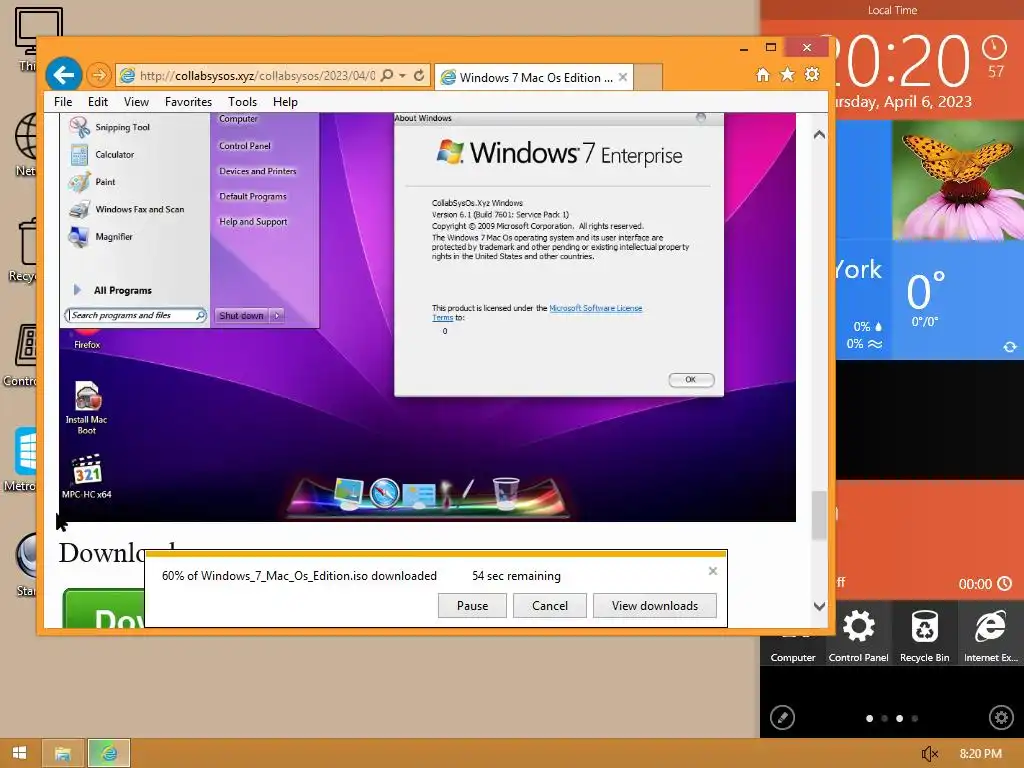Open the Network desktop icon
The image size is (1024, 768).
25,145
